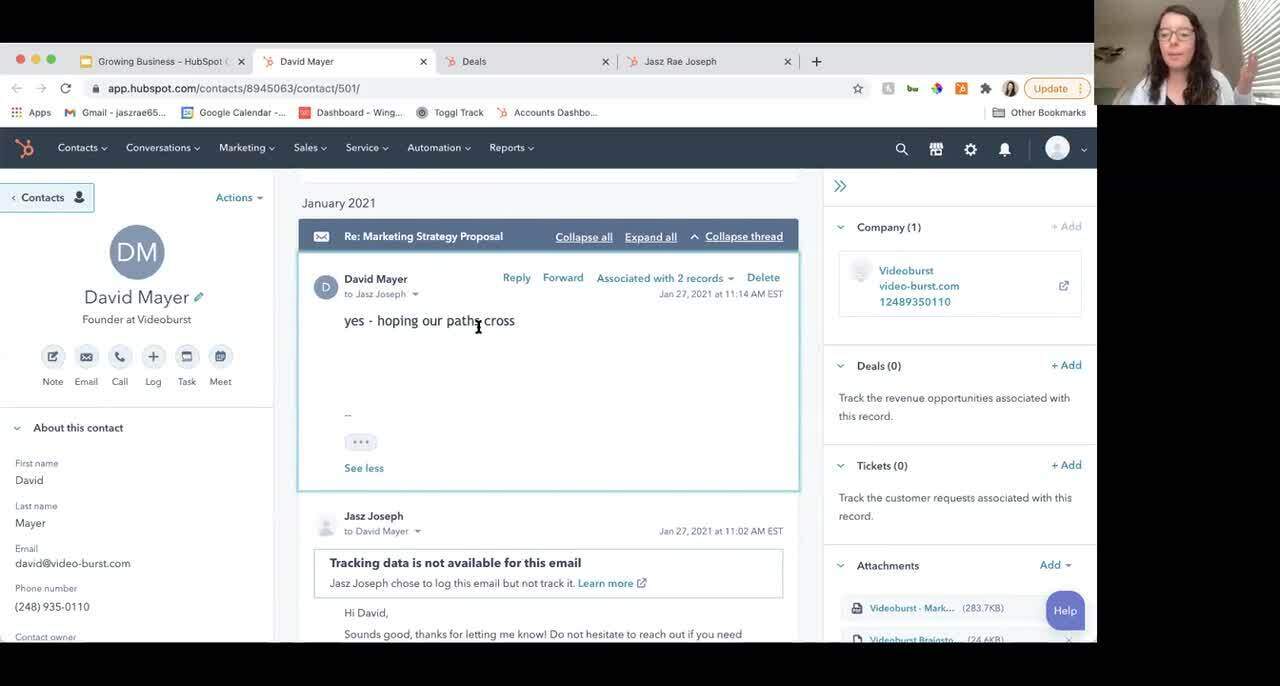Open the Service navigation menu
Image resolution: width=1280 pixels, height=686 pixels.
(x=368, y=148)
